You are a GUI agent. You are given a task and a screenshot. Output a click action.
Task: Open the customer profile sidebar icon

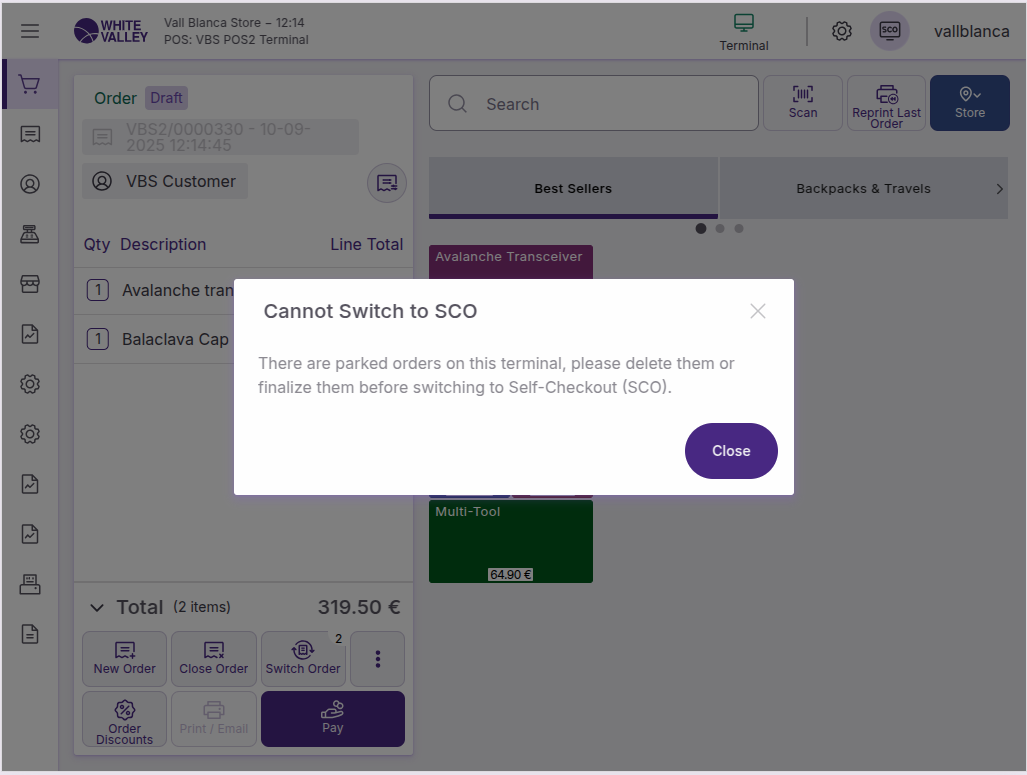coord(30,184)
